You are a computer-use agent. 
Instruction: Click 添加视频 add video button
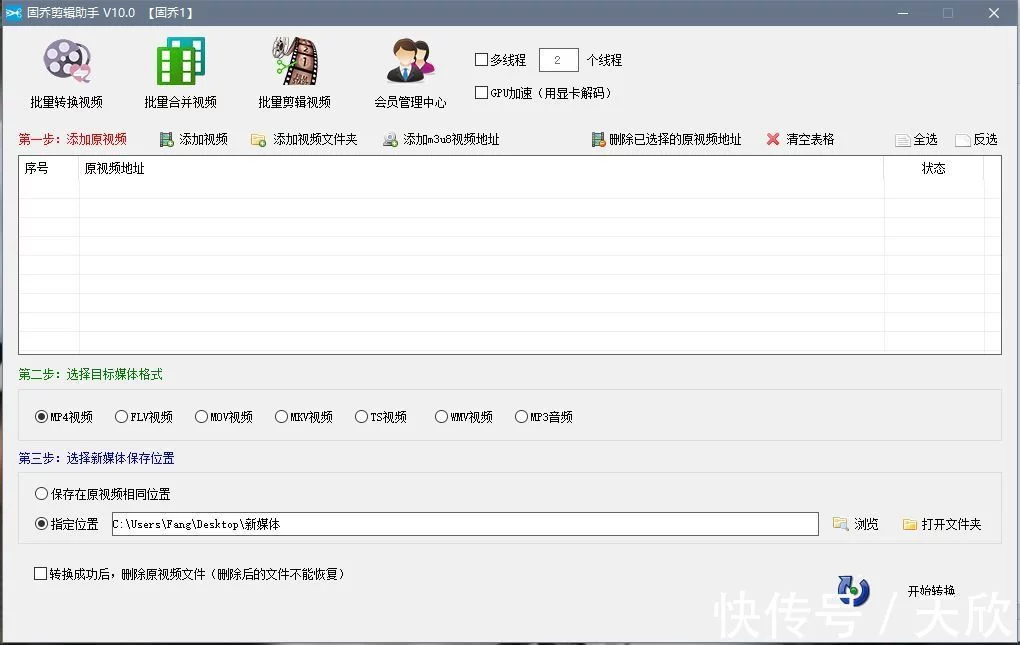click(194, 139)
